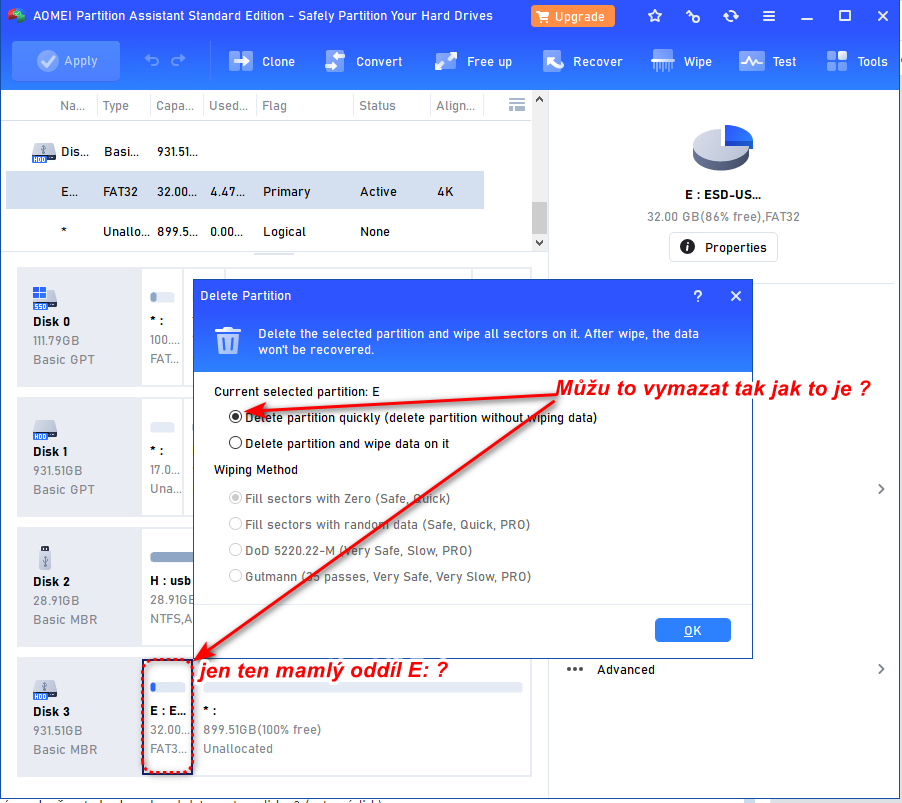Open the Tools menu

click(x=857, y=61)
